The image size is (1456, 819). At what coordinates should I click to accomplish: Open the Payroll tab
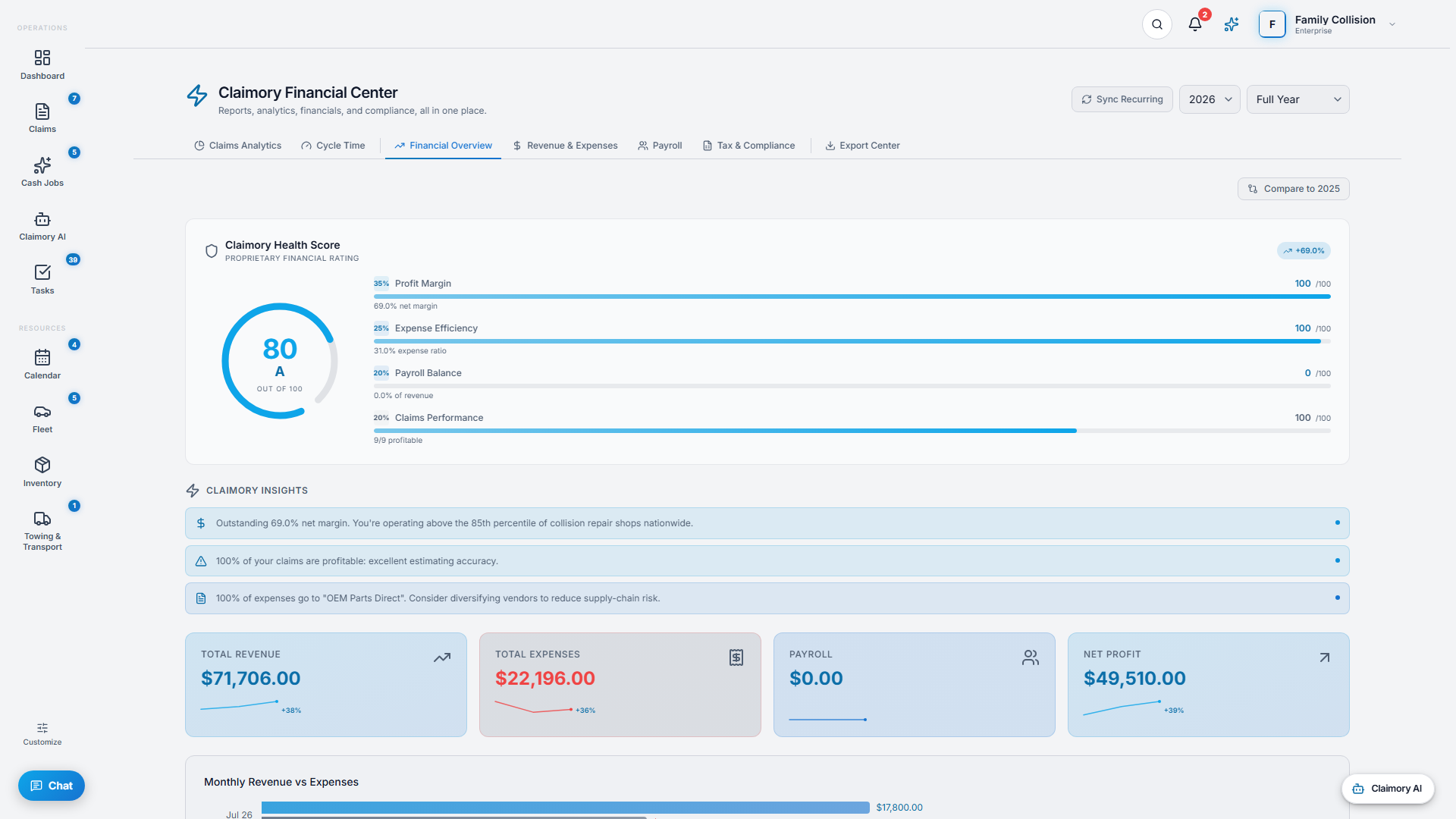pos(660,146)
